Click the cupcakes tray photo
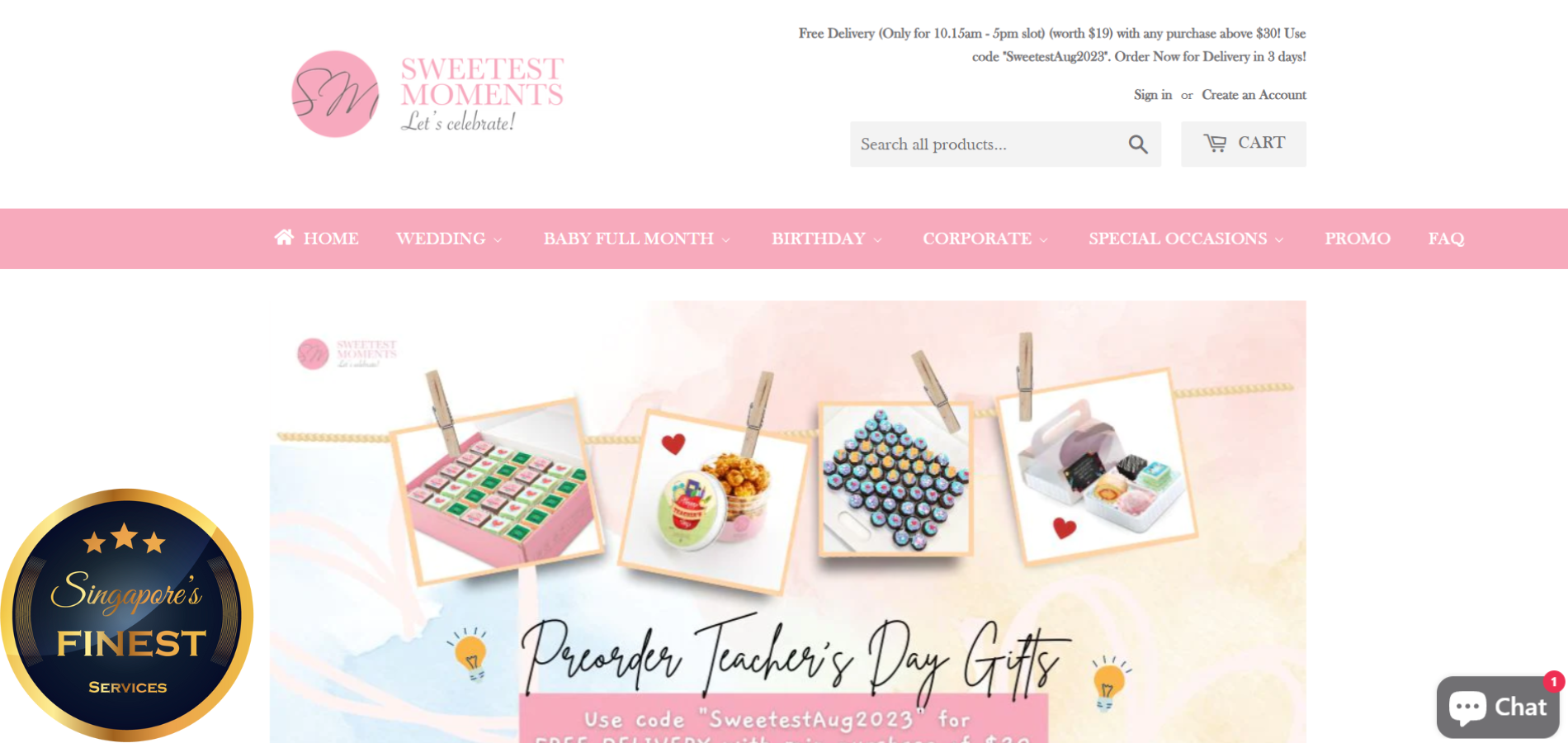This screenshot has height=743, width=1568. [x=895, y=479]
